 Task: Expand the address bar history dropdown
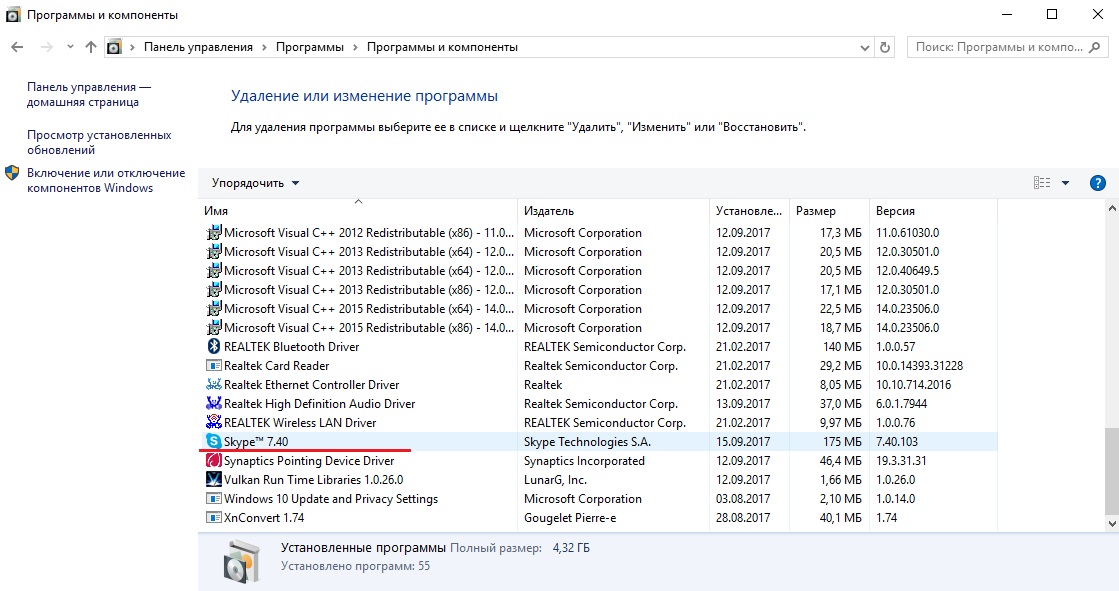[x=864, y=47]
